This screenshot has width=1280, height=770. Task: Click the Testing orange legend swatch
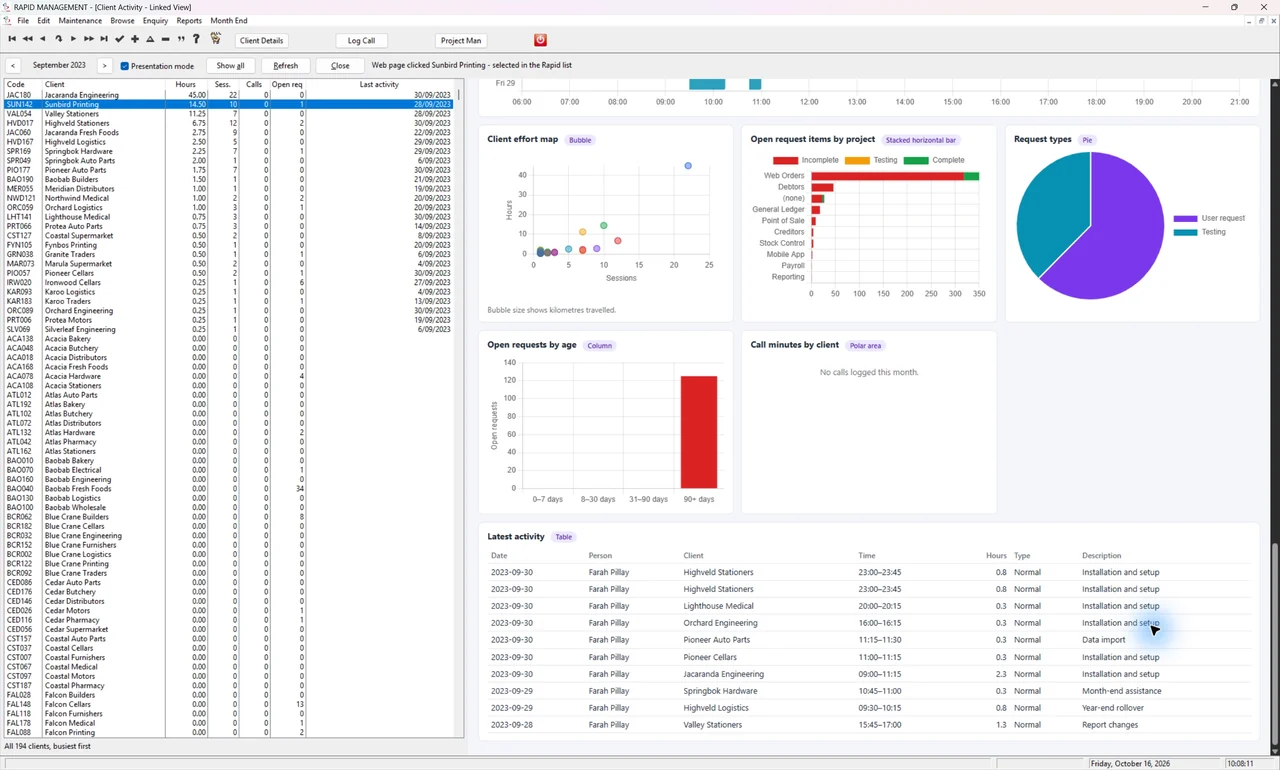pos(857,160)
